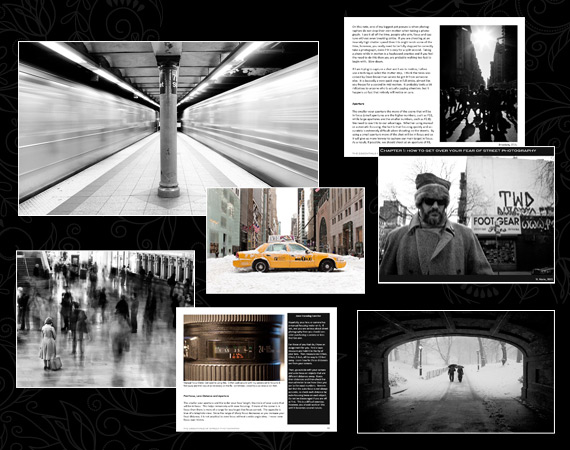The height and width of the screenshot is (450, 570).
Task: Click the silhouetted crowd street photo
Action: (479, 83)
